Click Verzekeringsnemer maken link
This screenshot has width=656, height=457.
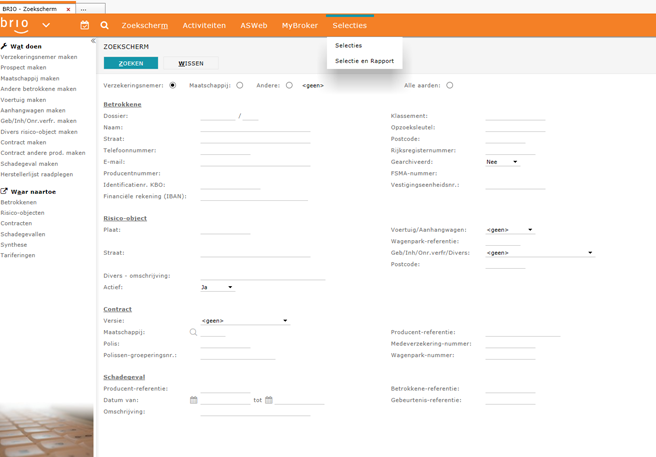coord(38,57)
